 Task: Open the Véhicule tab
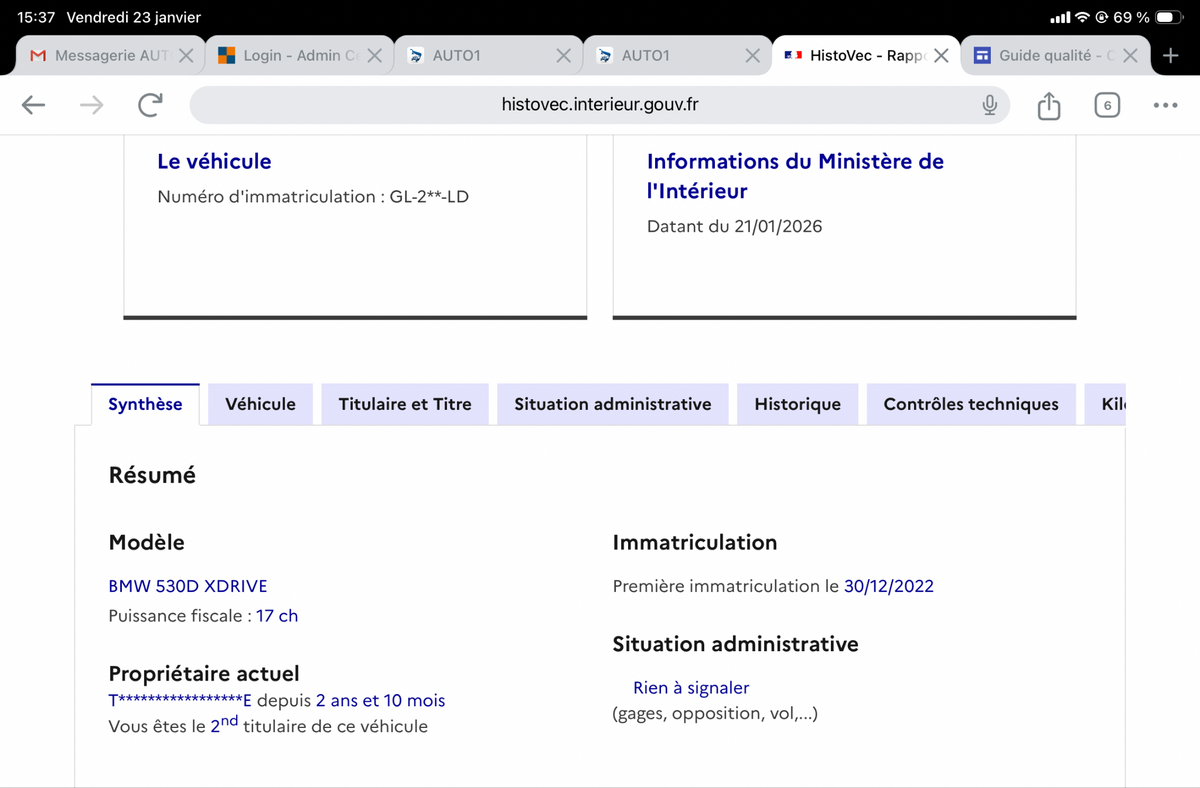coord(260,404)
